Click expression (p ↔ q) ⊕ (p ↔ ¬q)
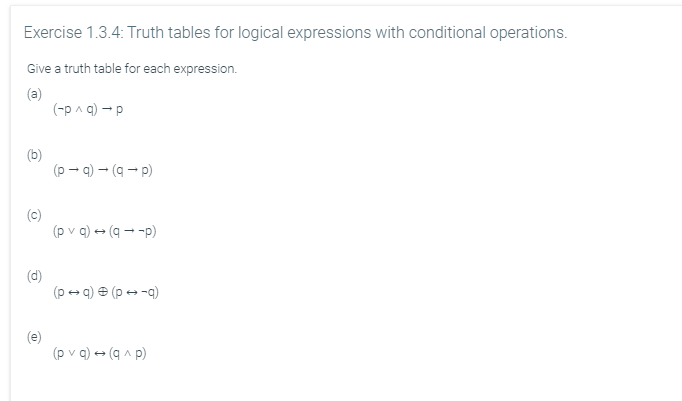 point(106,291)
